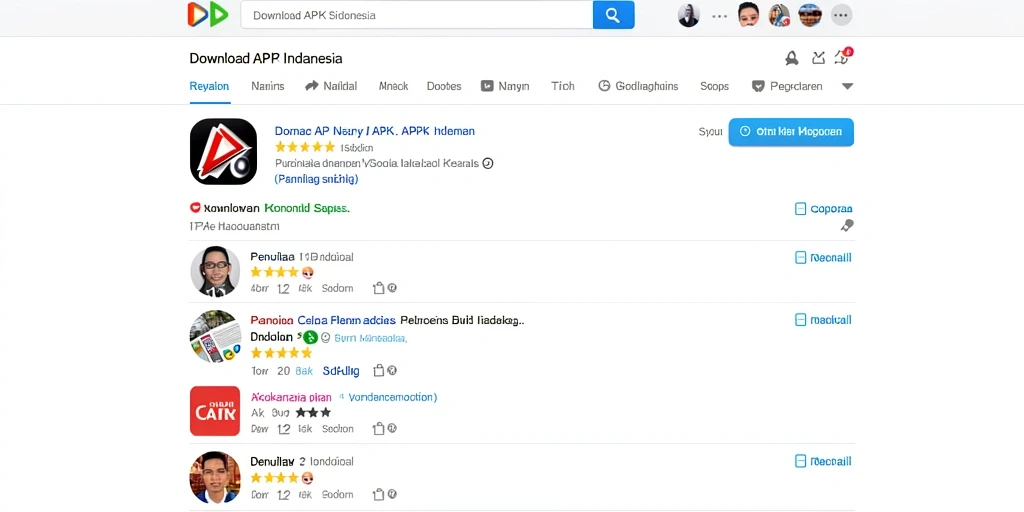Select the Mnack tab

393,86
